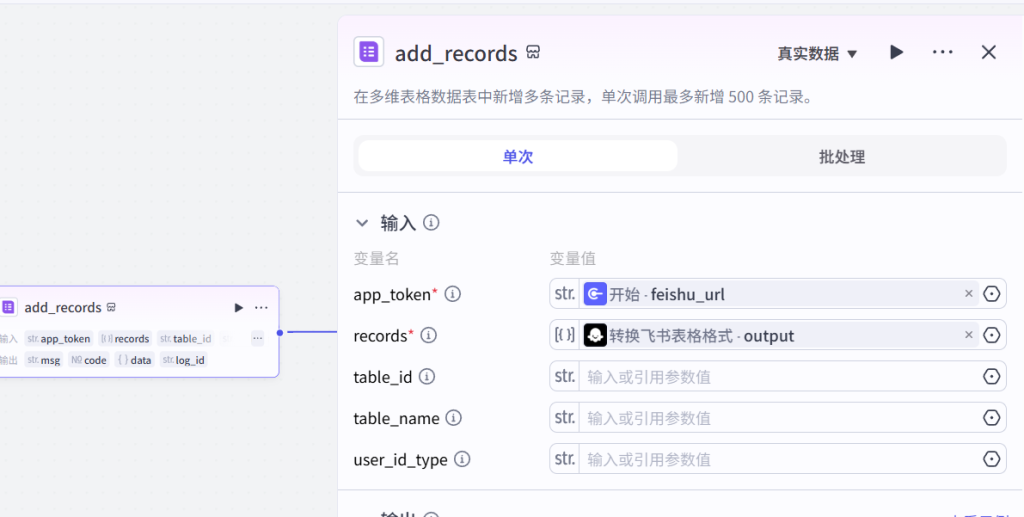Collapse the 输入 section

point(362,223)
